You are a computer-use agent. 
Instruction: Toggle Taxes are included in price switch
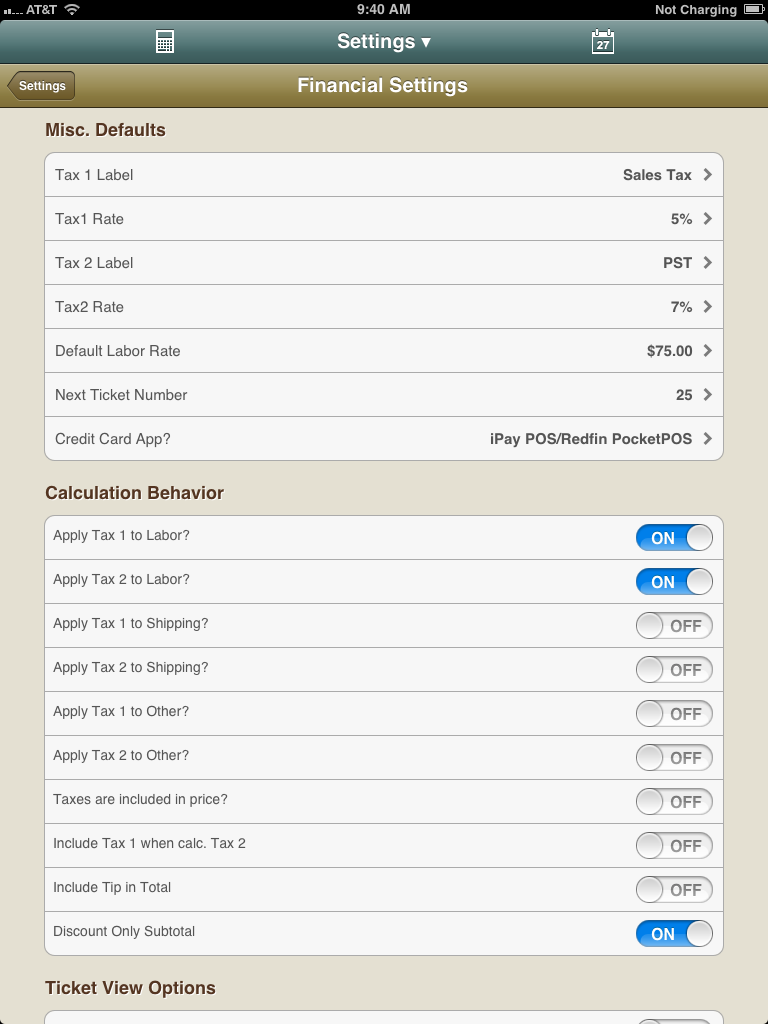tap(674, 802)
